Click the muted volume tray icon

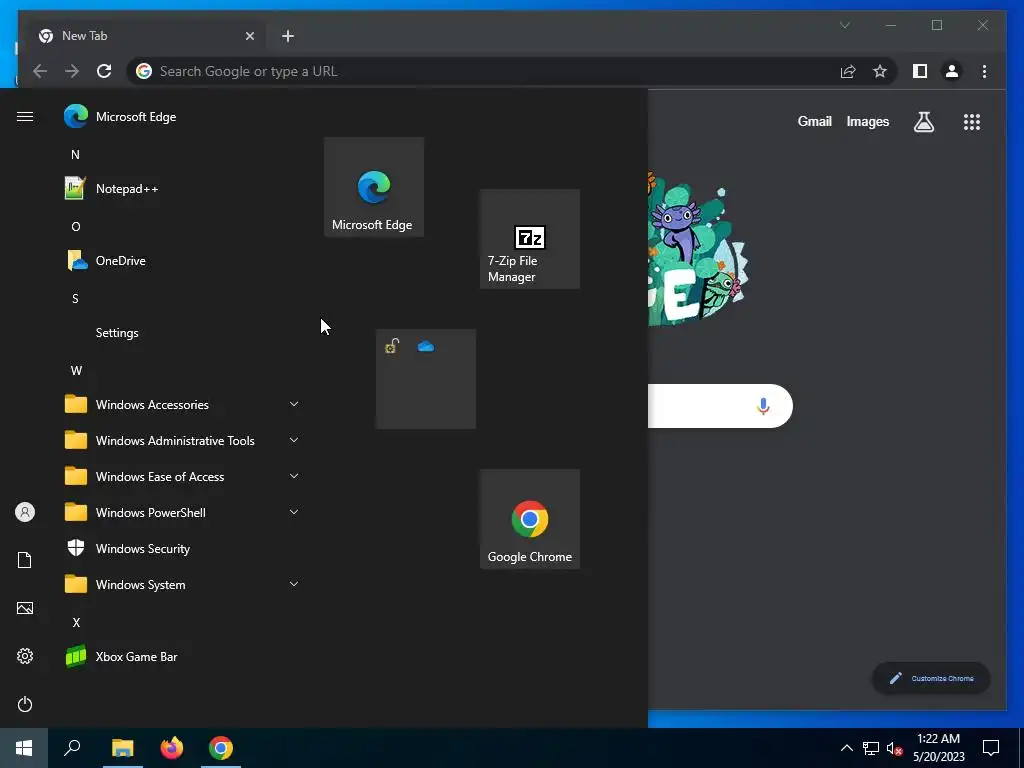pyautogui.click(x=894, y=748)
